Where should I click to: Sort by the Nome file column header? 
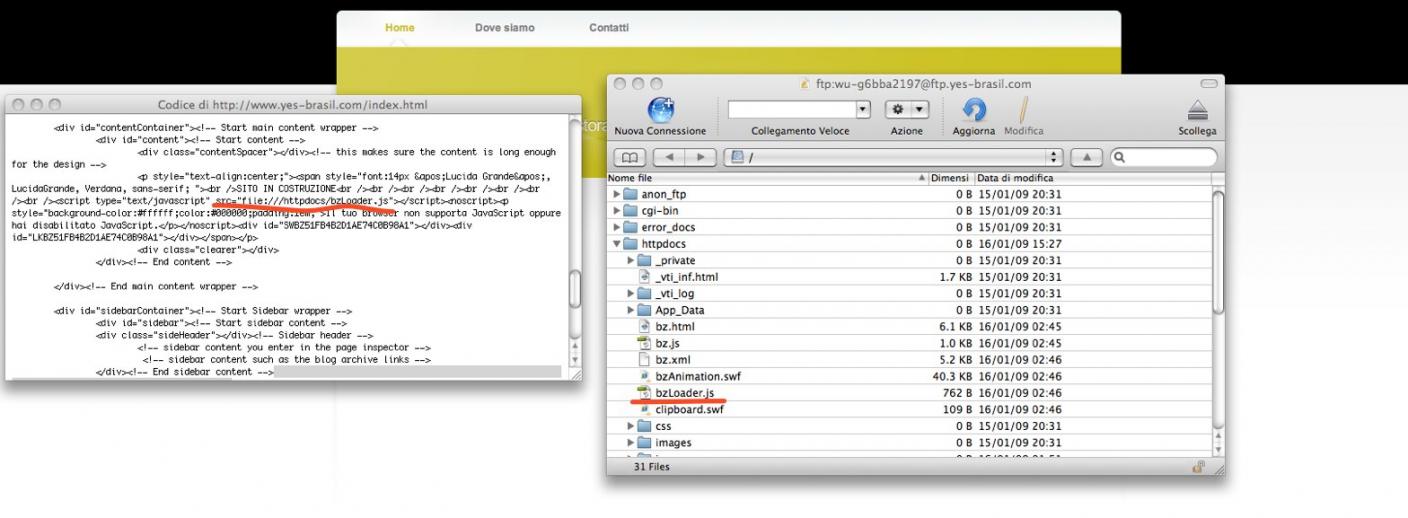coord(768,178)
